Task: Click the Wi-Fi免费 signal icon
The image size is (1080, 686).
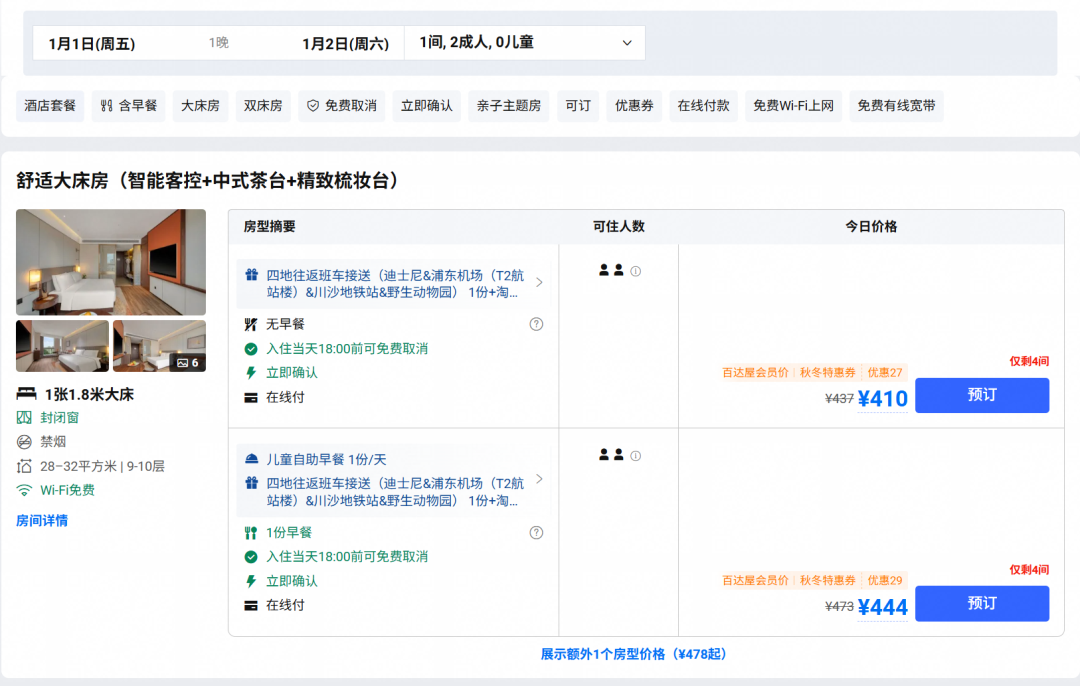Action: (24, 490)
